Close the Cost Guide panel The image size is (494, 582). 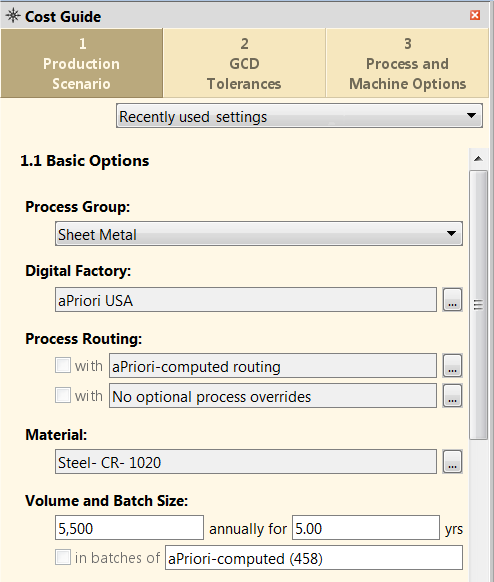coord(475,15)
